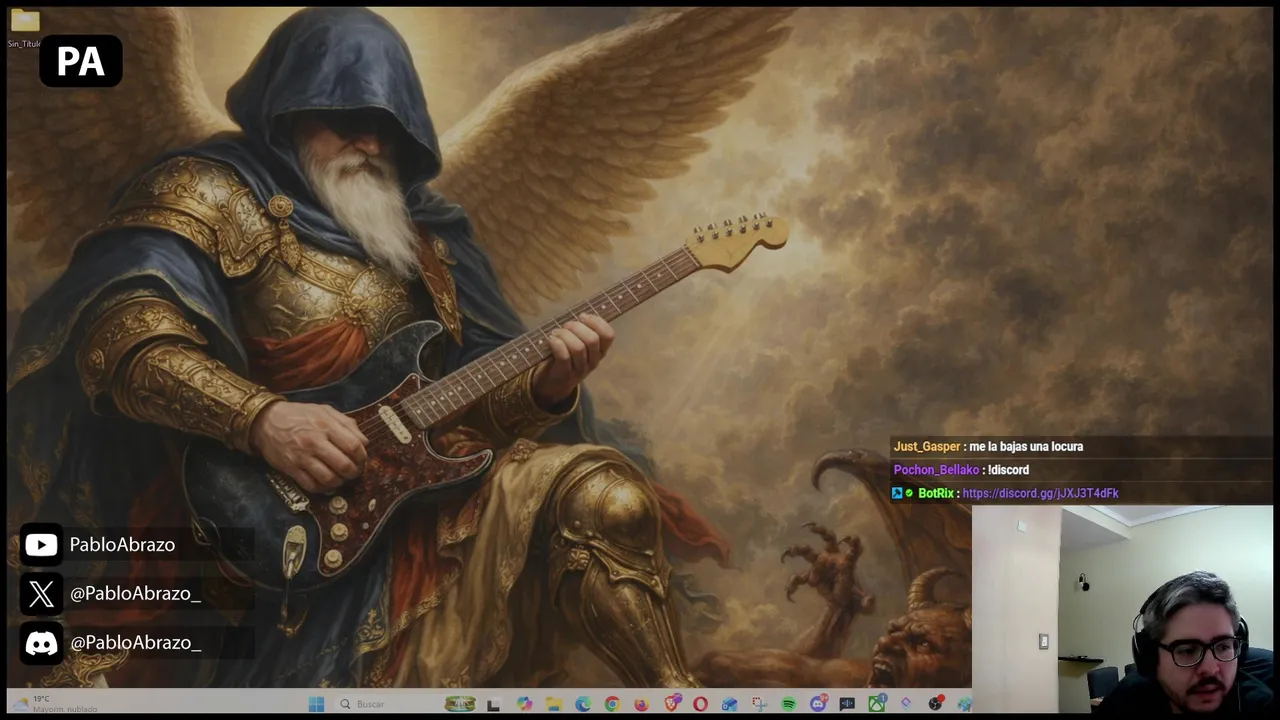Click the BotRix username in chat

(x=935, y=493)
